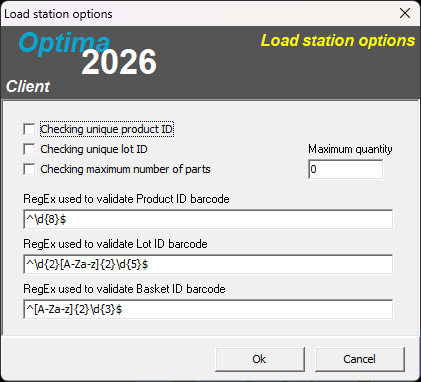Tick the Checking unique lot ID checkbox

29,149
